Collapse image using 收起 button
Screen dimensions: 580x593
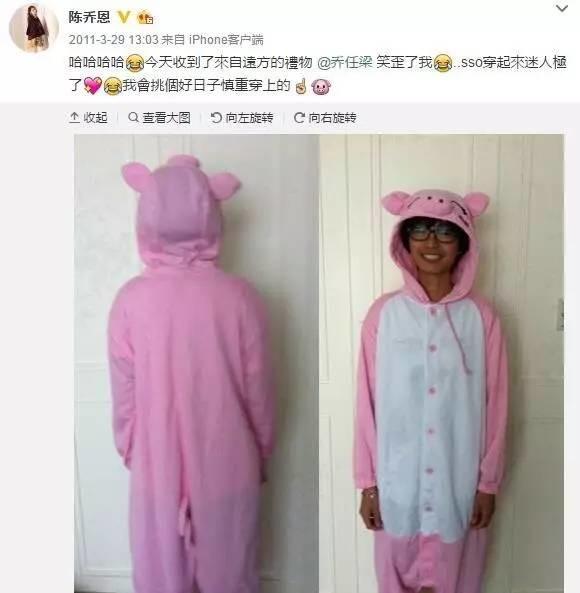click(88, 118)
